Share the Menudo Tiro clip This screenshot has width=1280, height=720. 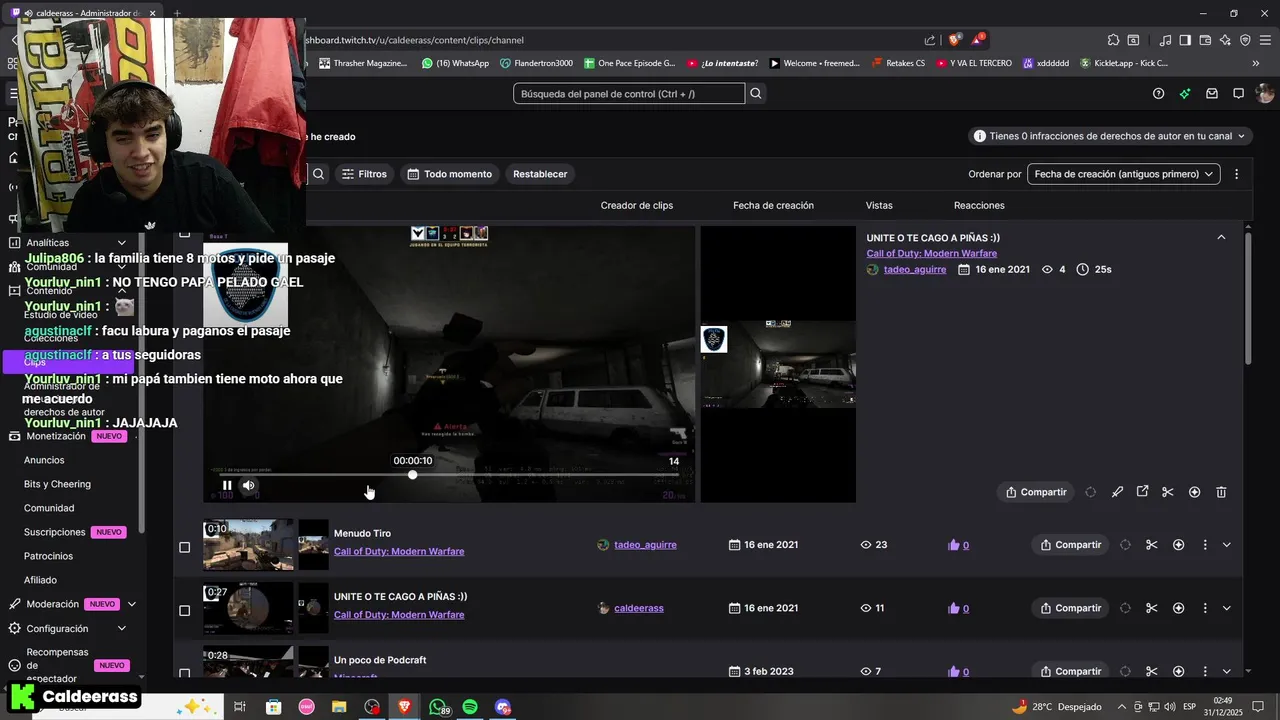(1070, 545)
